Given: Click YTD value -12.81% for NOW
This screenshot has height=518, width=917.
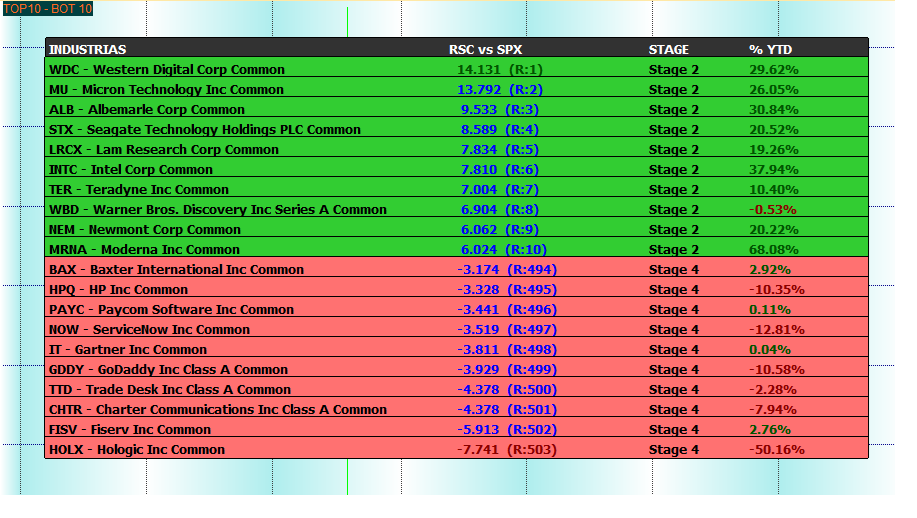Looking at the screenshot, I should [x=777, y=329].
